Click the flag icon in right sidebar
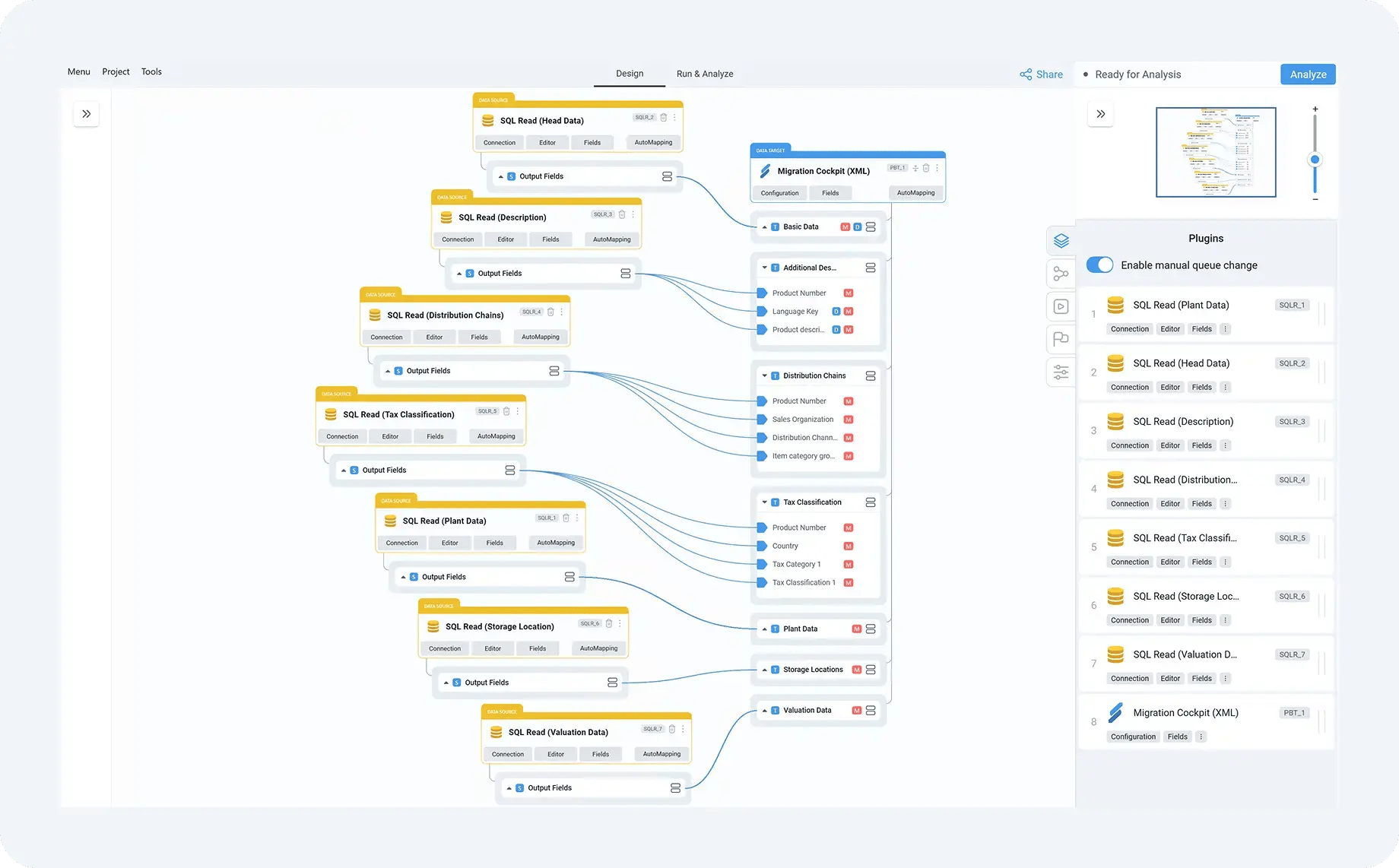 pos(1061,339)
